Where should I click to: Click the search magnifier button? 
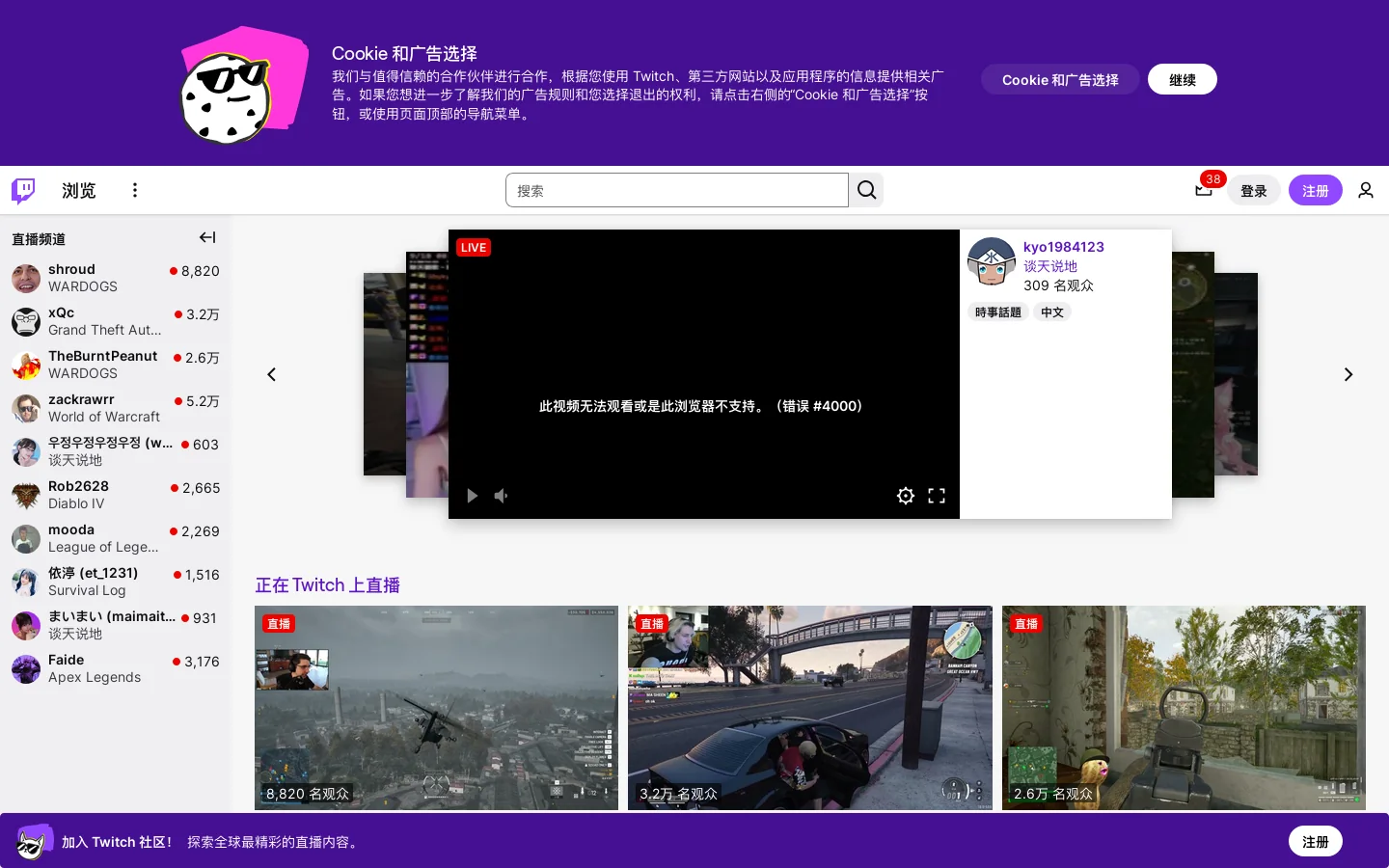click(866, 190)
